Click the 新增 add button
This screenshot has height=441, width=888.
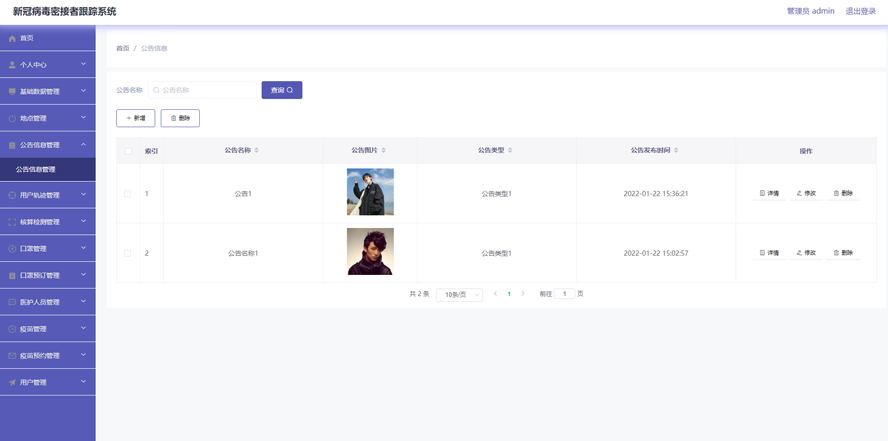pos(135,118)
